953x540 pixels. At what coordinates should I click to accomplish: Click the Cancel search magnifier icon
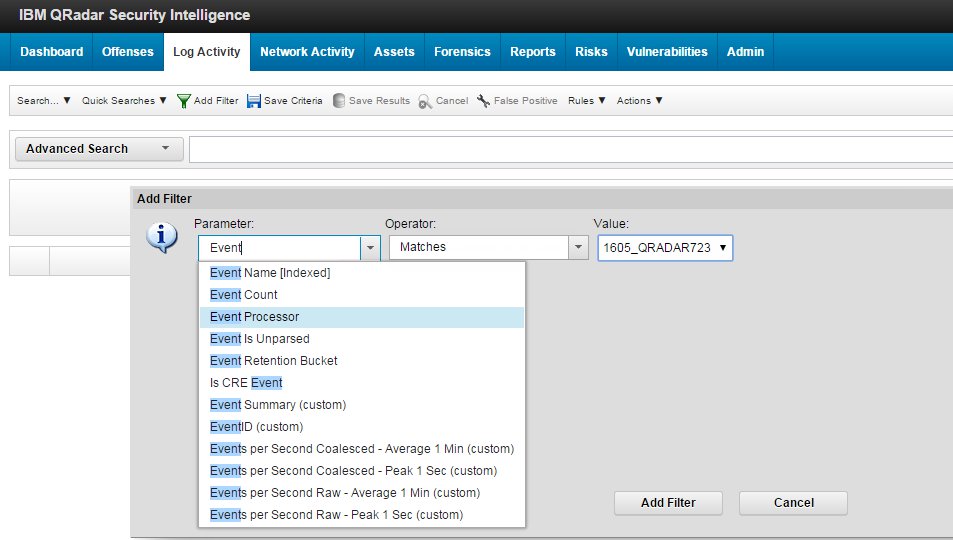point(425,102)
